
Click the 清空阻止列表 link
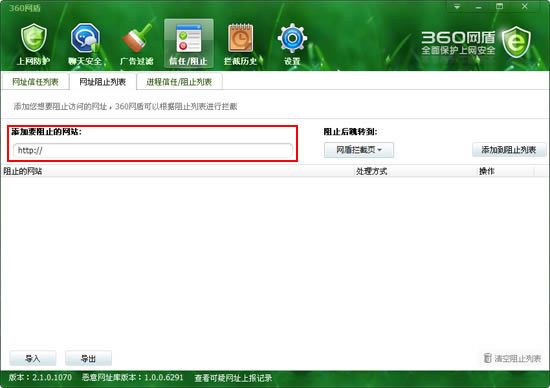[518, 359]
